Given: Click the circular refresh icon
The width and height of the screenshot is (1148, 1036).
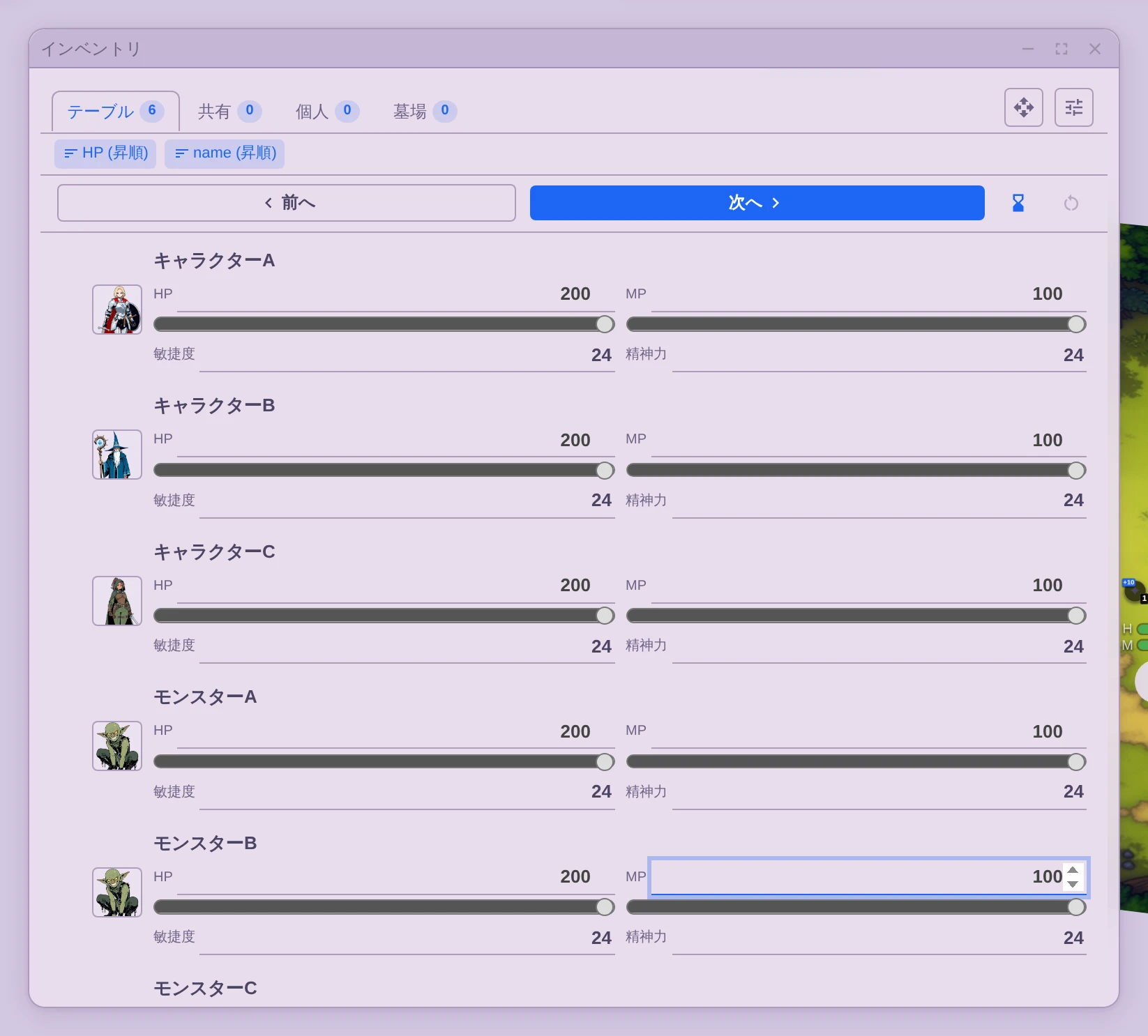Looking at the screenshot, I should (1071, 203).
